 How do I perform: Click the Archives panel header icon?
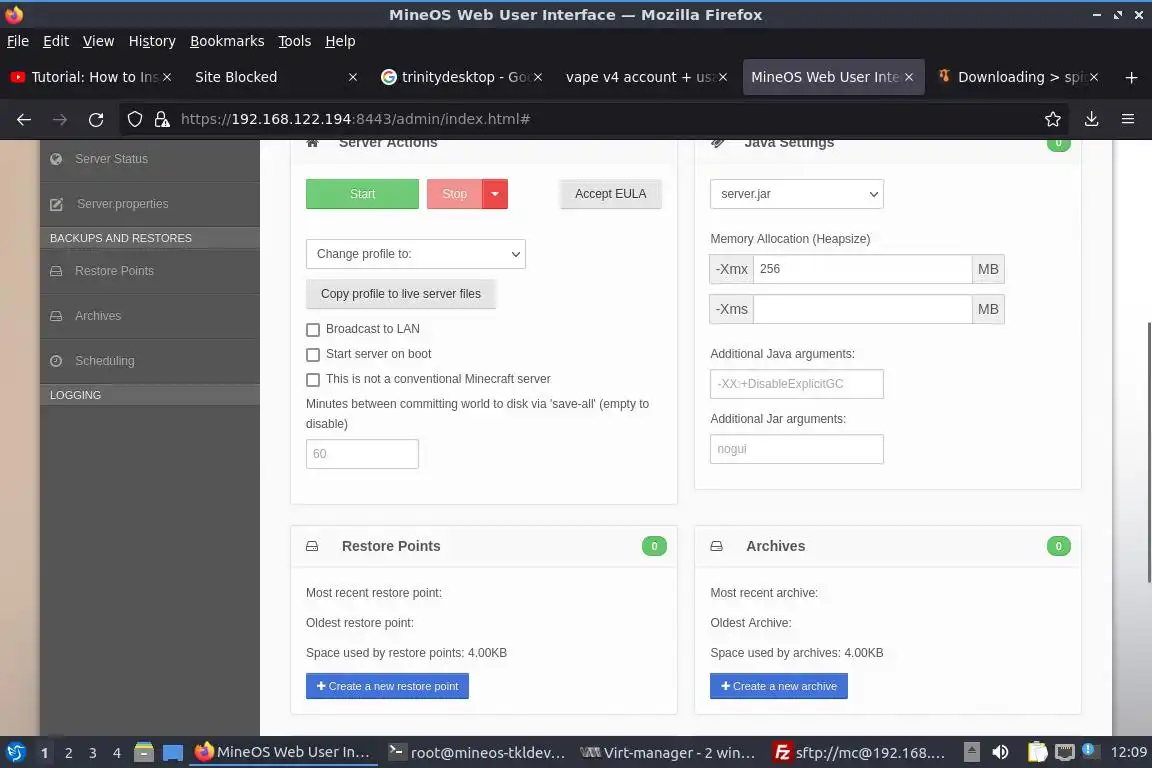coord(716,546)
